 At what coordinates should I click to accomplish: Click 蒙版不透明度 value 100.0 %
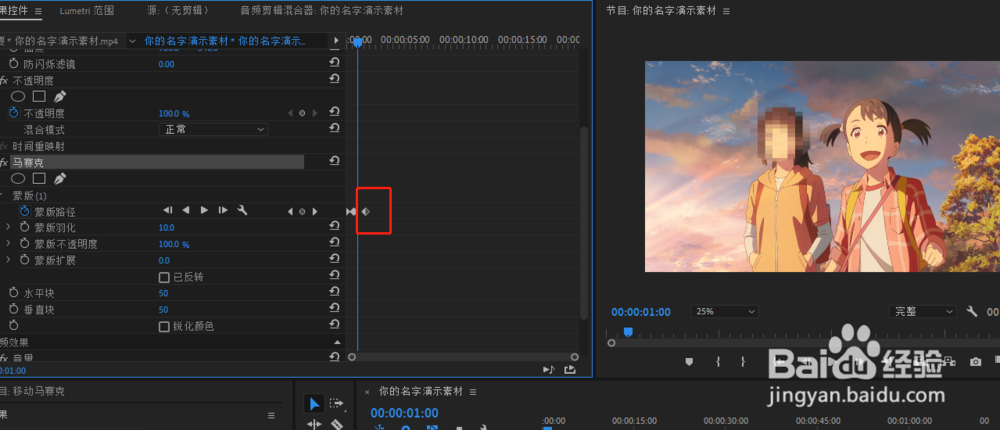[x=174, y=244]
